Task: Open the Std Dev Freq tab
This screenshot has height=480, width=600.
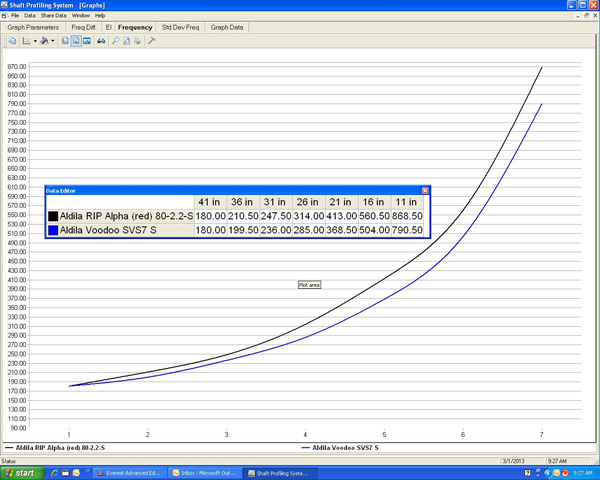Action: click(180, 27)
